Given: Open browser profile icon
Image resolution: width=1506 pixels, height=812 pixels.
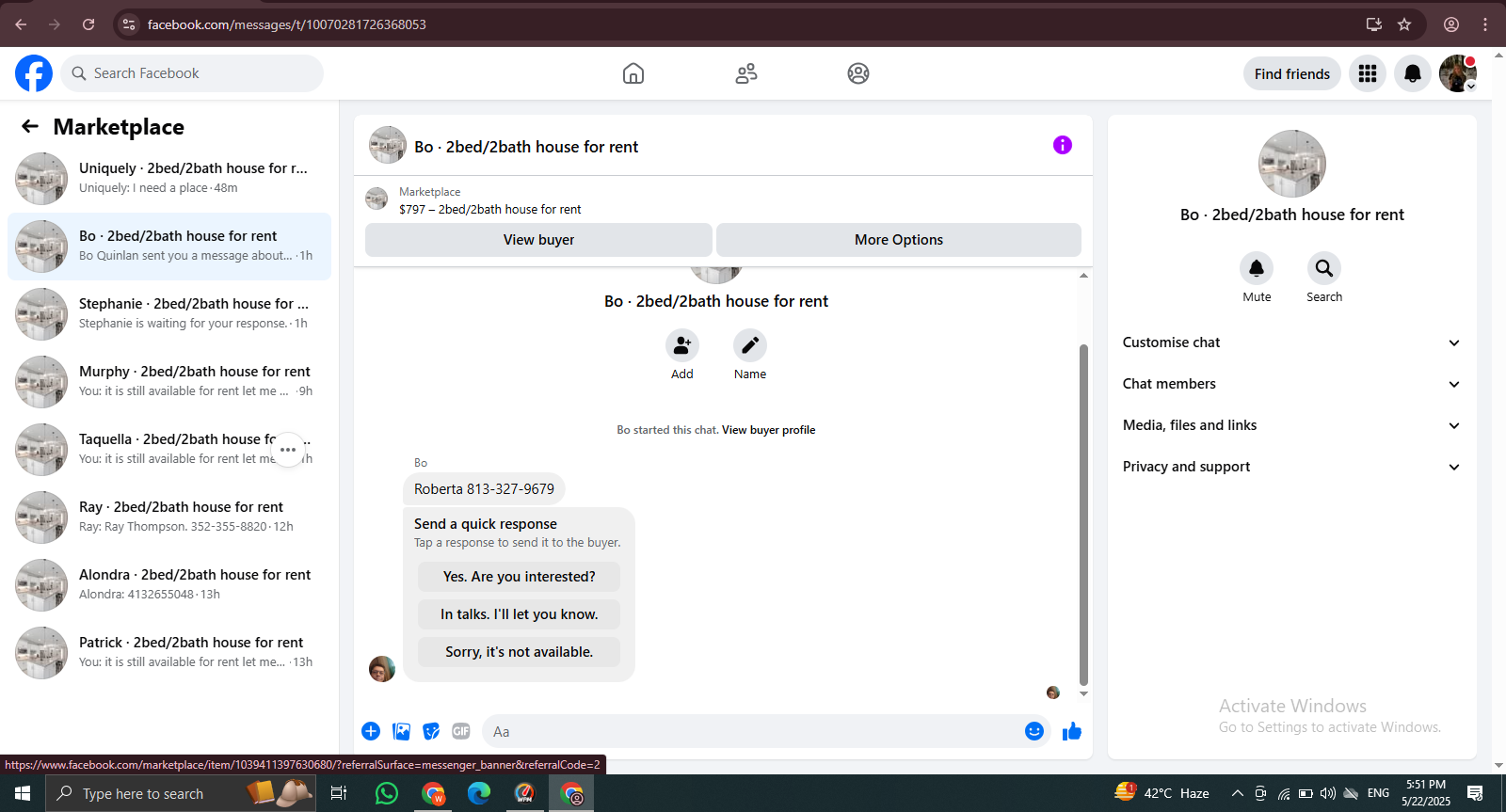Looking at the screenshot, I should 1451,24.
